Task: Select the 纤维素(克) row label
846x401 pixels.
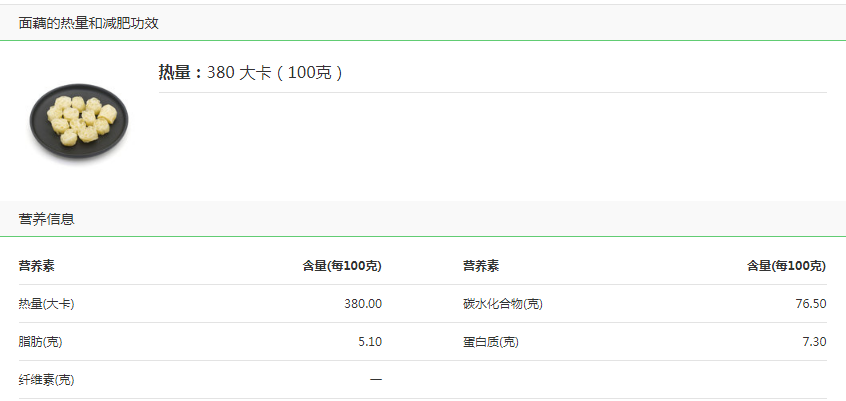Action: (46, 380)
